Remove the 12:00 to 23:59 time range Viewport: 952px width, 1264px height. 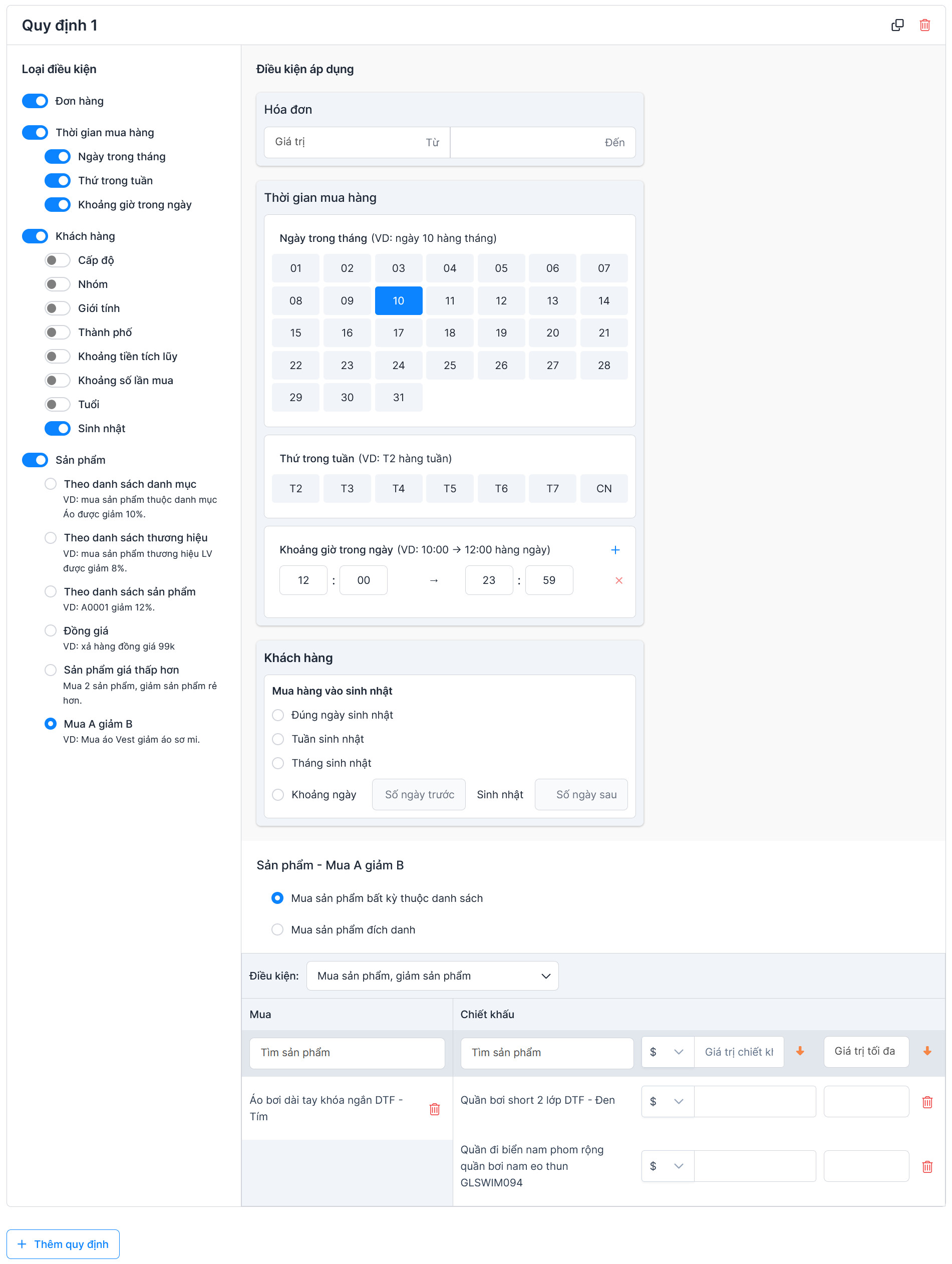[x=618, y=580]
